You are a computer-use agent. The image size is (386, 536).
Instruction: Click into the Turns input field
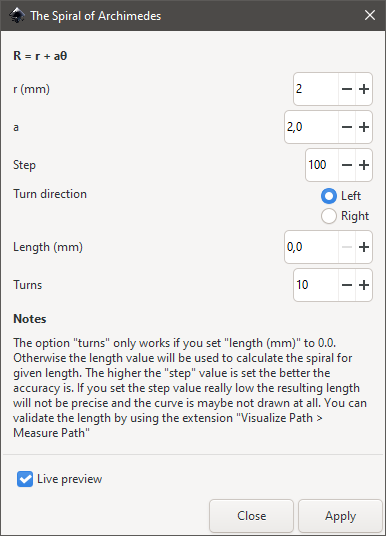click(x=316, y=285)
